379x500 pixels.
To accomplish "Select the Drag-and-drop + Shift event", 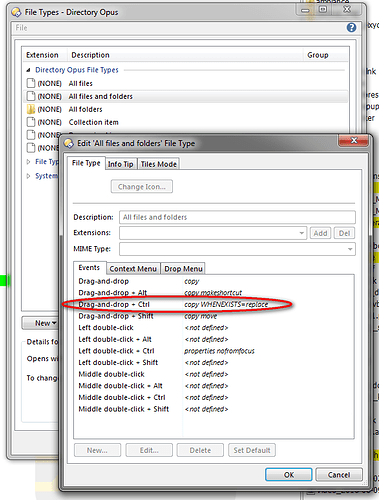I will [x=213, y=316].
